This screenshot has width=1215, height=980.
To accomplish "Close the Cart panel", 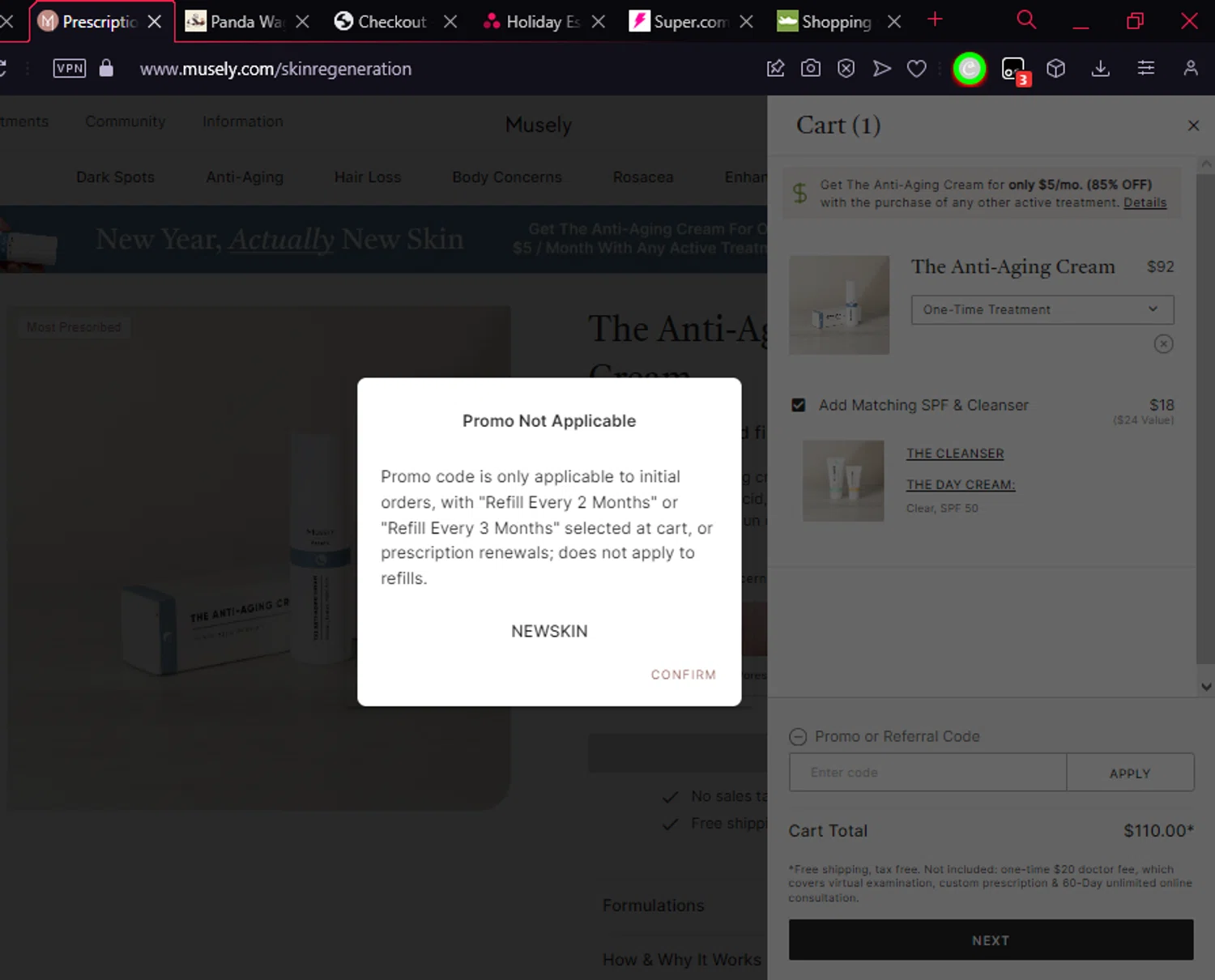I will [x=1193, y=126].
